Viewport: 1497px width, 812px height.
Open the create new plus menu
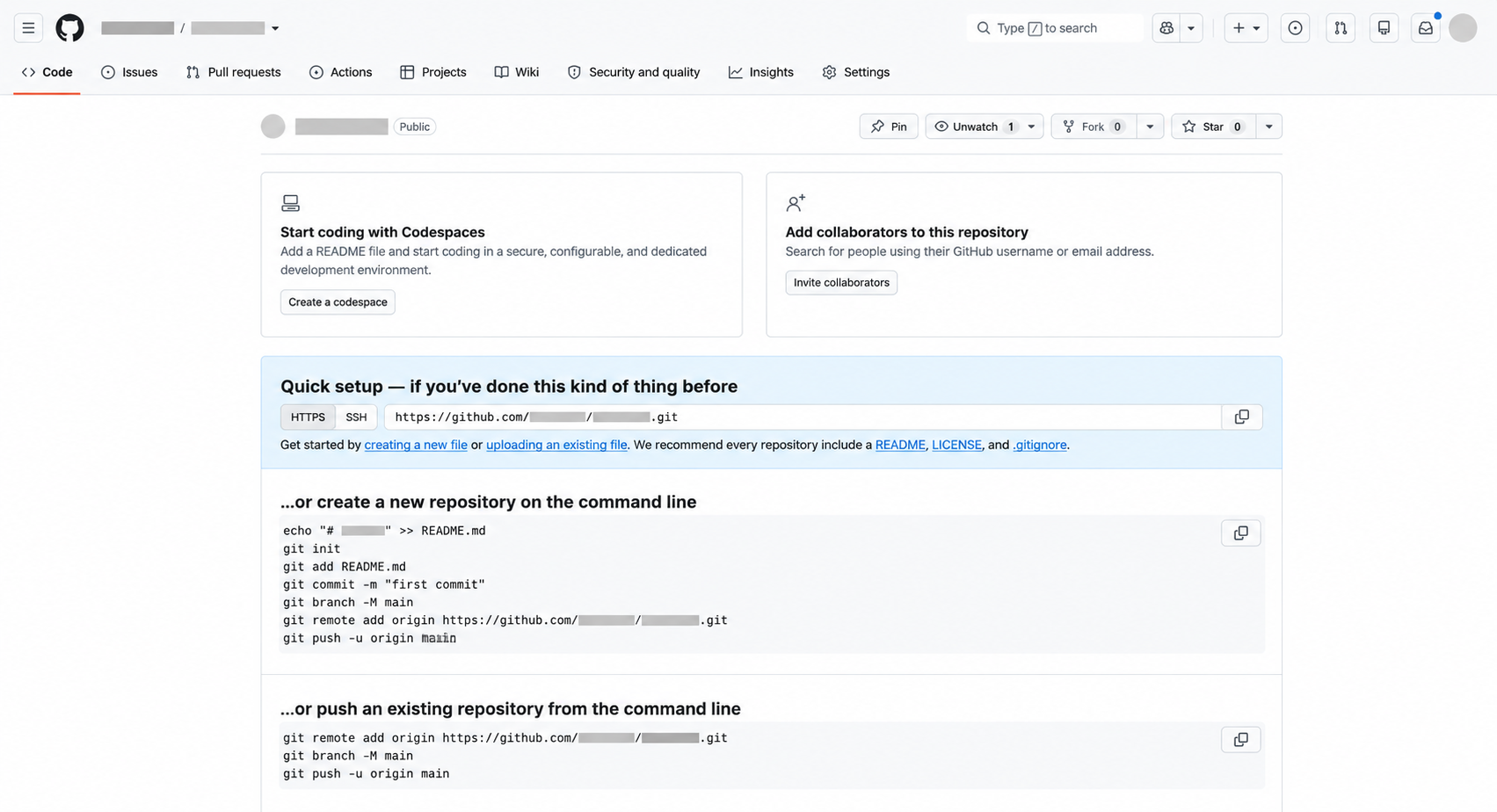pyautogui.click(x=1246, y=28)
